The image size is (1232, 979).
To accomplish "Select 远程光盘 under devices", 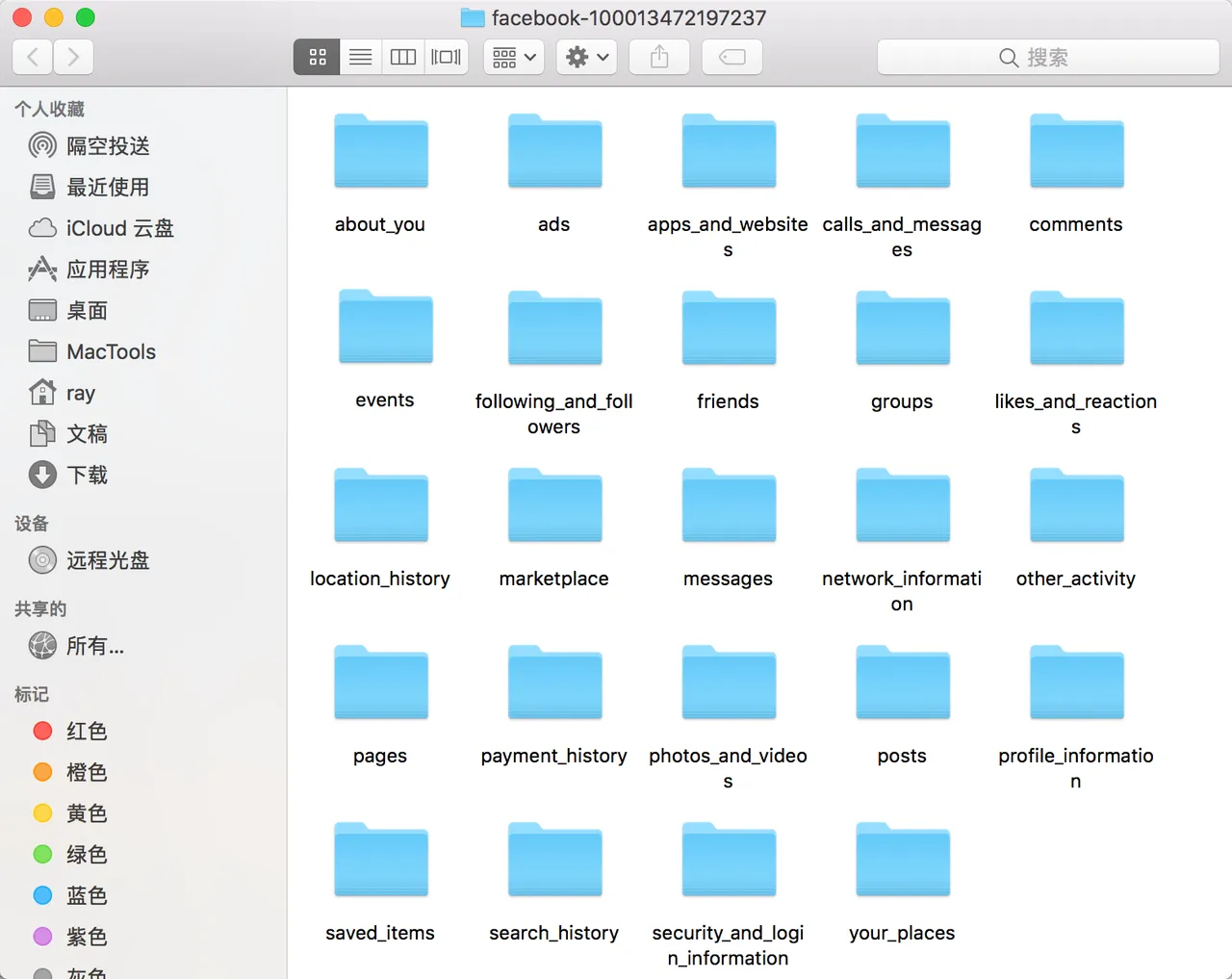I will coord(143,560).
